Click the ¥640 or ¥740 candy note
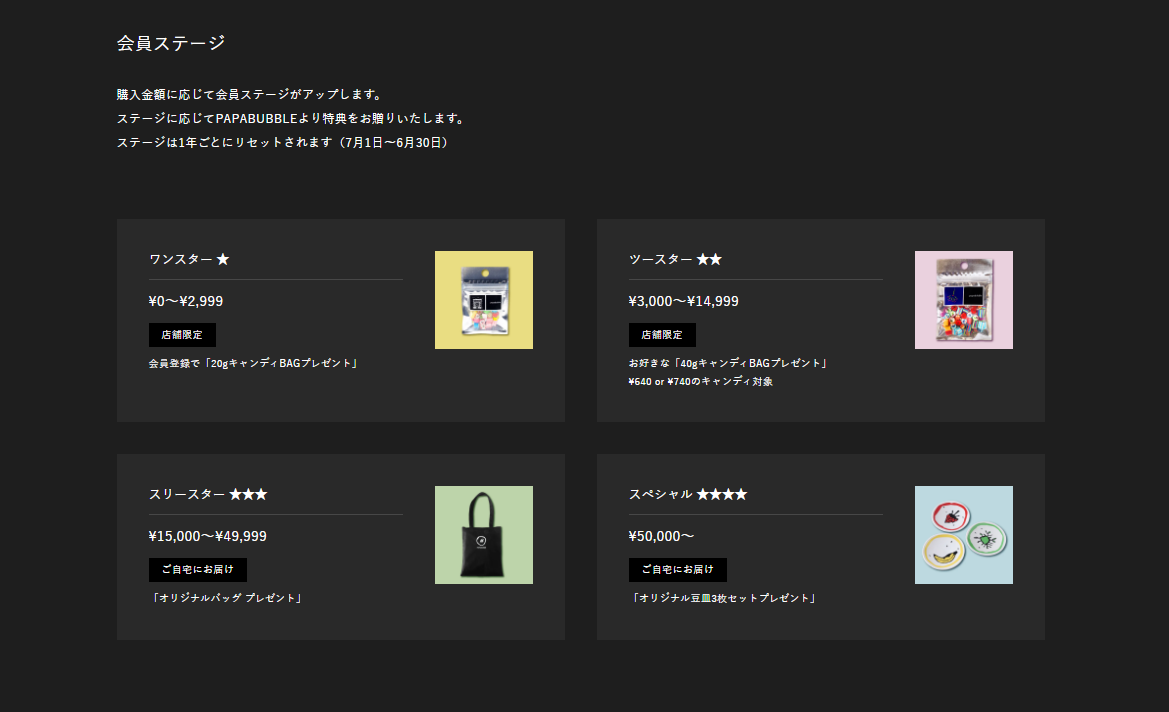1169x712 pixels. click(700, 382)
